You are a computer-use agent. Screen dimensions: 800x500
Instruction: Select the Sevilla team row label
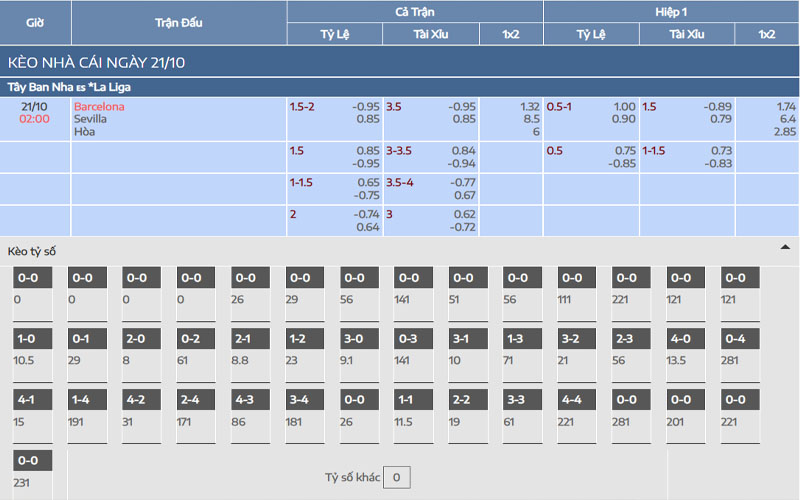tap(92, 119)
